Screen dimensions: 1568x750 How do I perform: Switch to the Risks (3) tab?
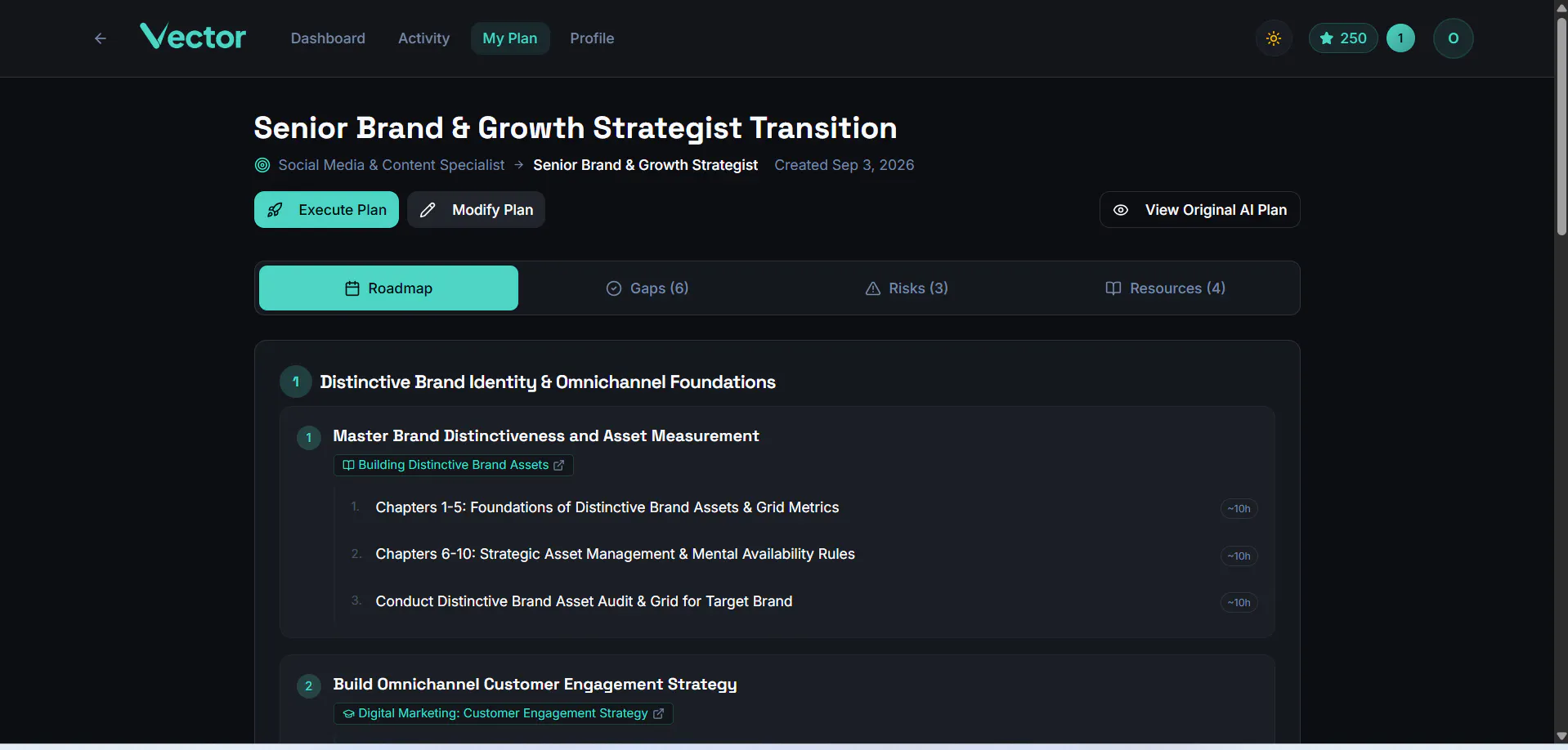[x=907, y=288]
